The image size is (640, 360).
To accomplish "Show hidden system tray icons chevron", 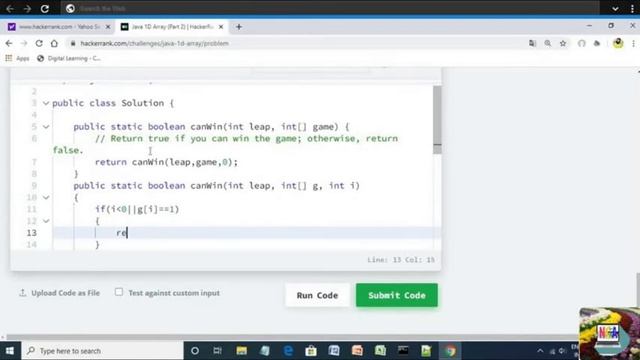I will [x=540, y=351].
